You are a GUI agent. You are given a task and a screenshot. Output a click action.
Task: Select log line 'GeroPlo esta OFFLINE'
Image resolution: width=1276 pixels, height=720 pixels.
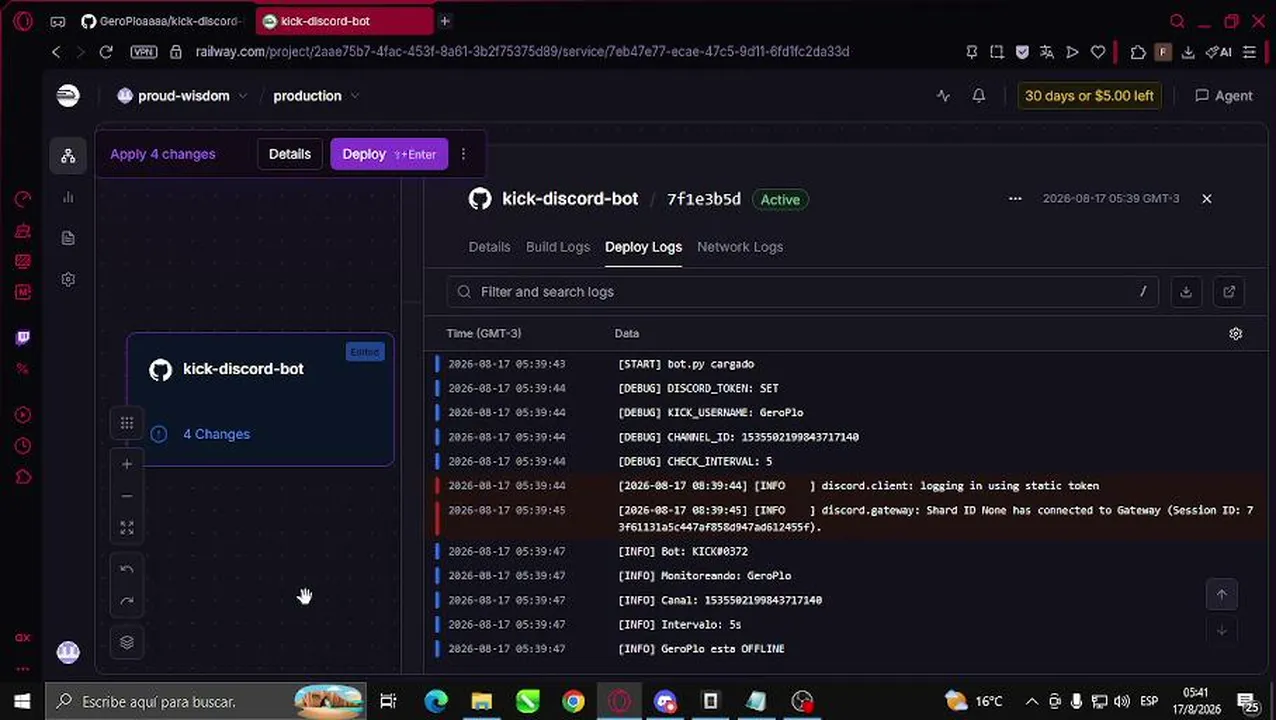tap(845, 648)
